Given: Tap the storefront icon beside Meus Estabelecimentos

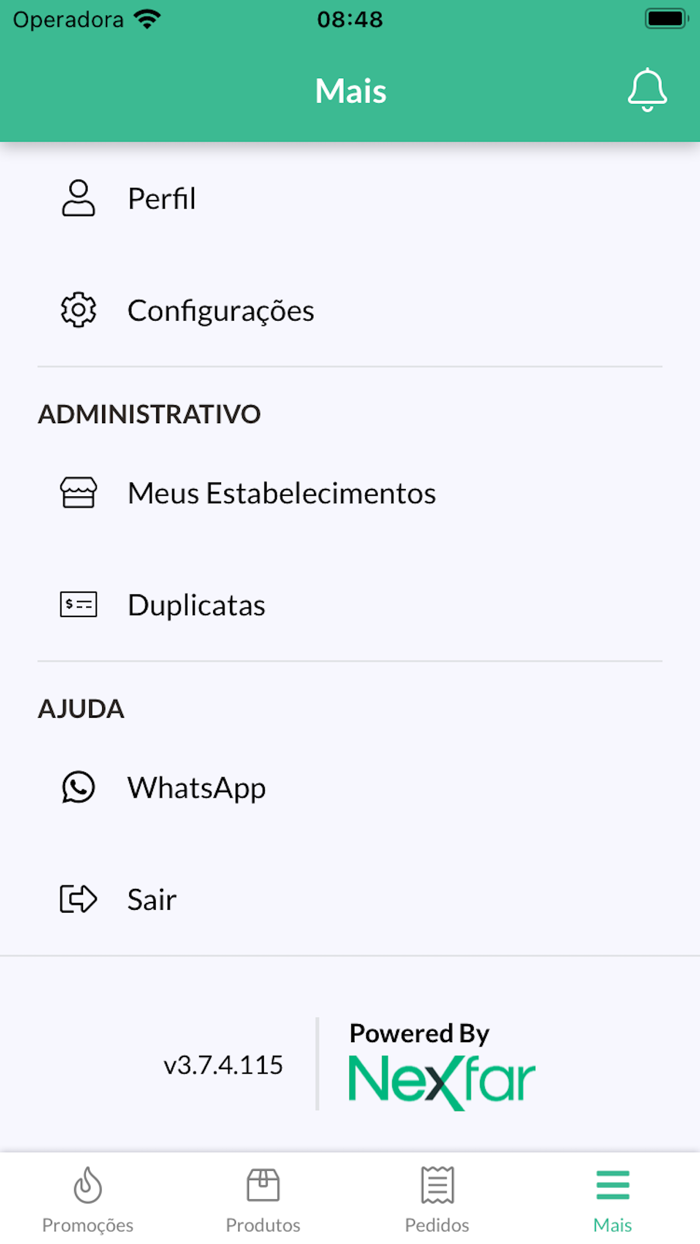Looking at the screenshot, I should click(78, 492).
